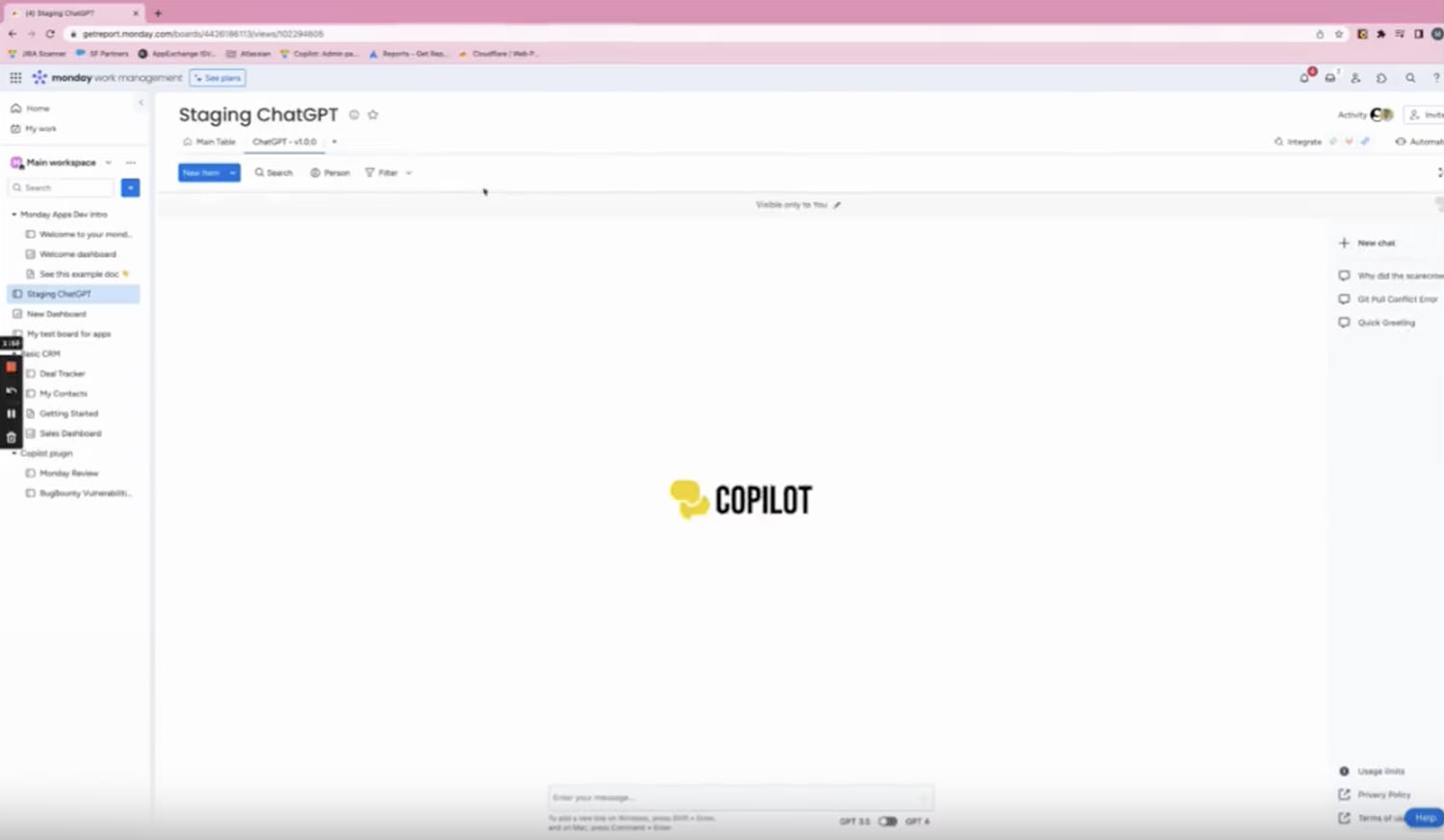This screenshot has width=1444, height=840.
Task: Open the New Item dropdown arrow
Action: coord(232,173)
